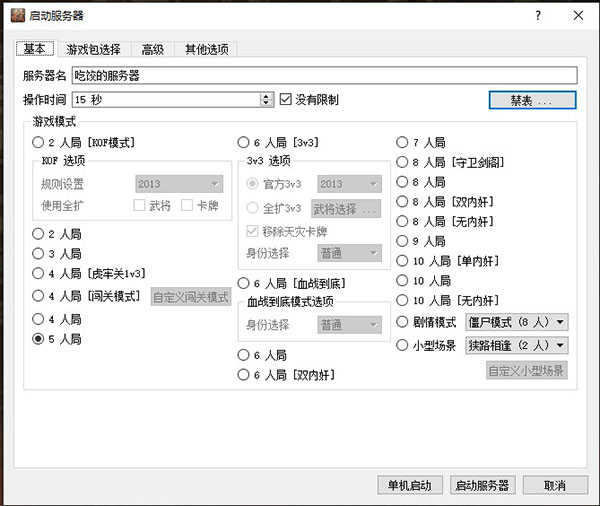Select the plain 4 人局 radio

click(x=57, y=319)
